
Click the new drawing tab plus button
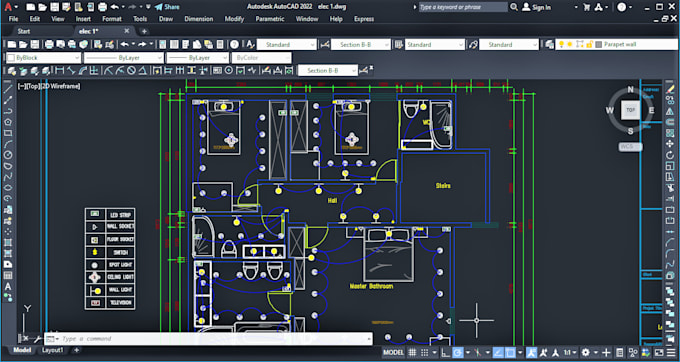click(x=144, y=31)
